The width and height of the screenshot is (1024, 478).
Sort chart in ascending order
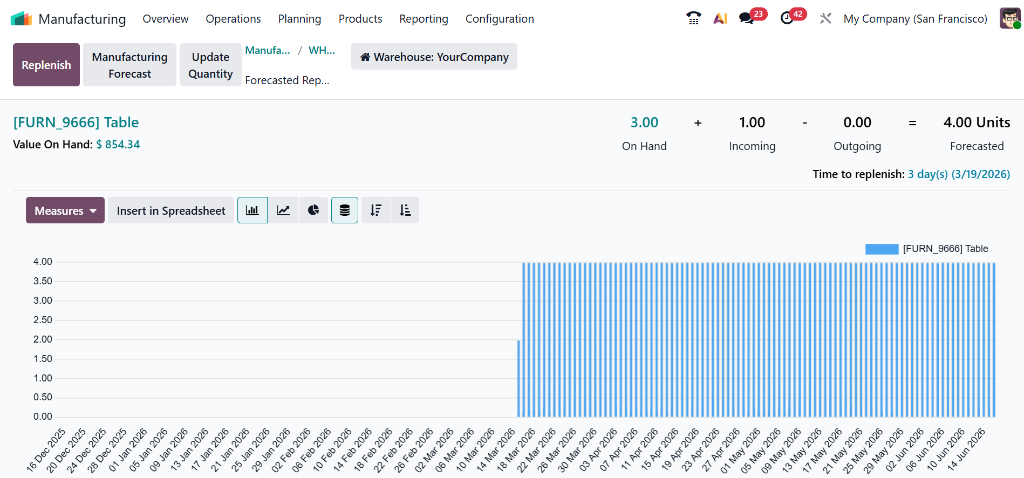pos(405,210)
